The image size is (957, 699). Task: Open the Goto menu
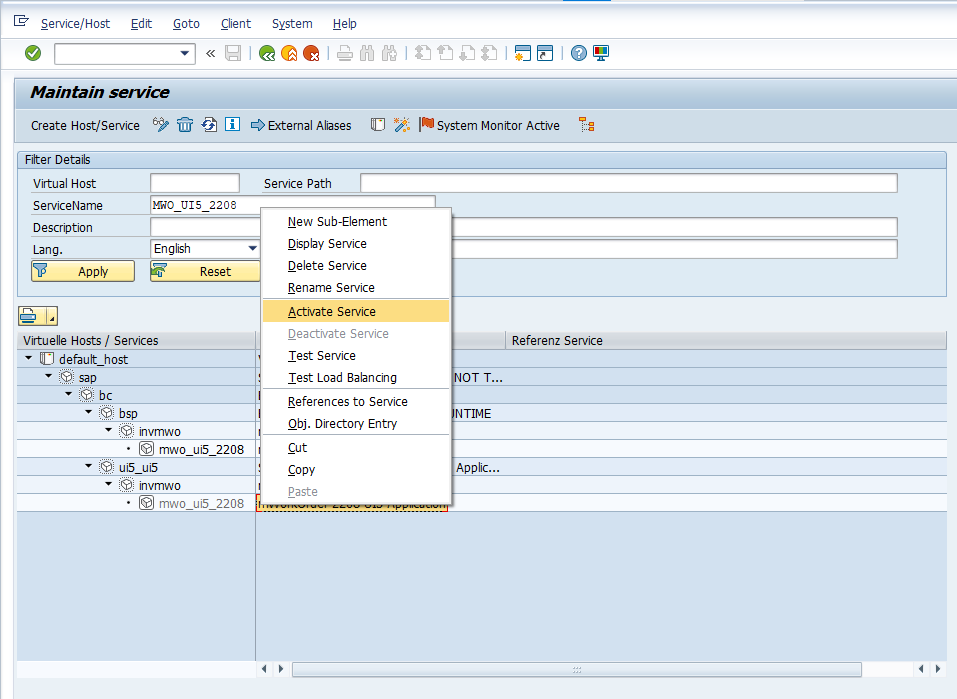[x=186, y=23]
